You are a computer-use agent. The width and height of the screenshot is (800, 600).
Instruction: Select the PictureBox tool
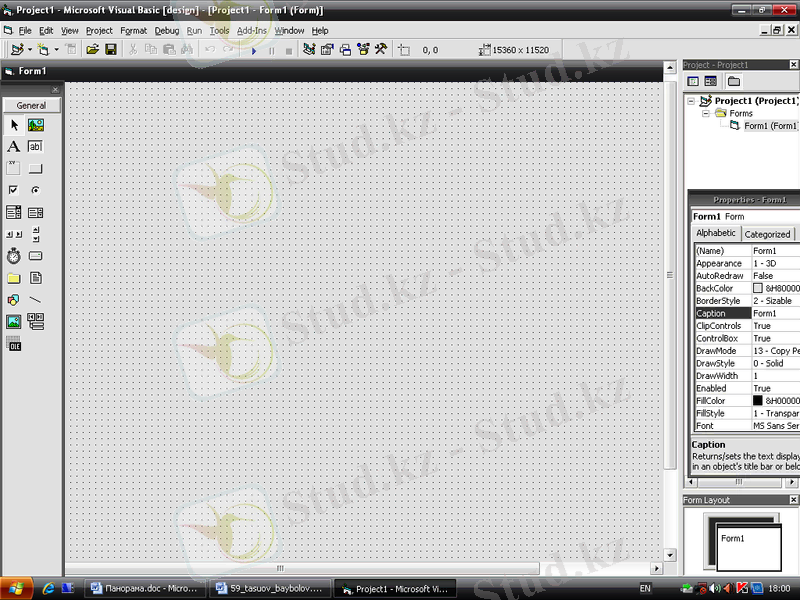pos(36,125)
